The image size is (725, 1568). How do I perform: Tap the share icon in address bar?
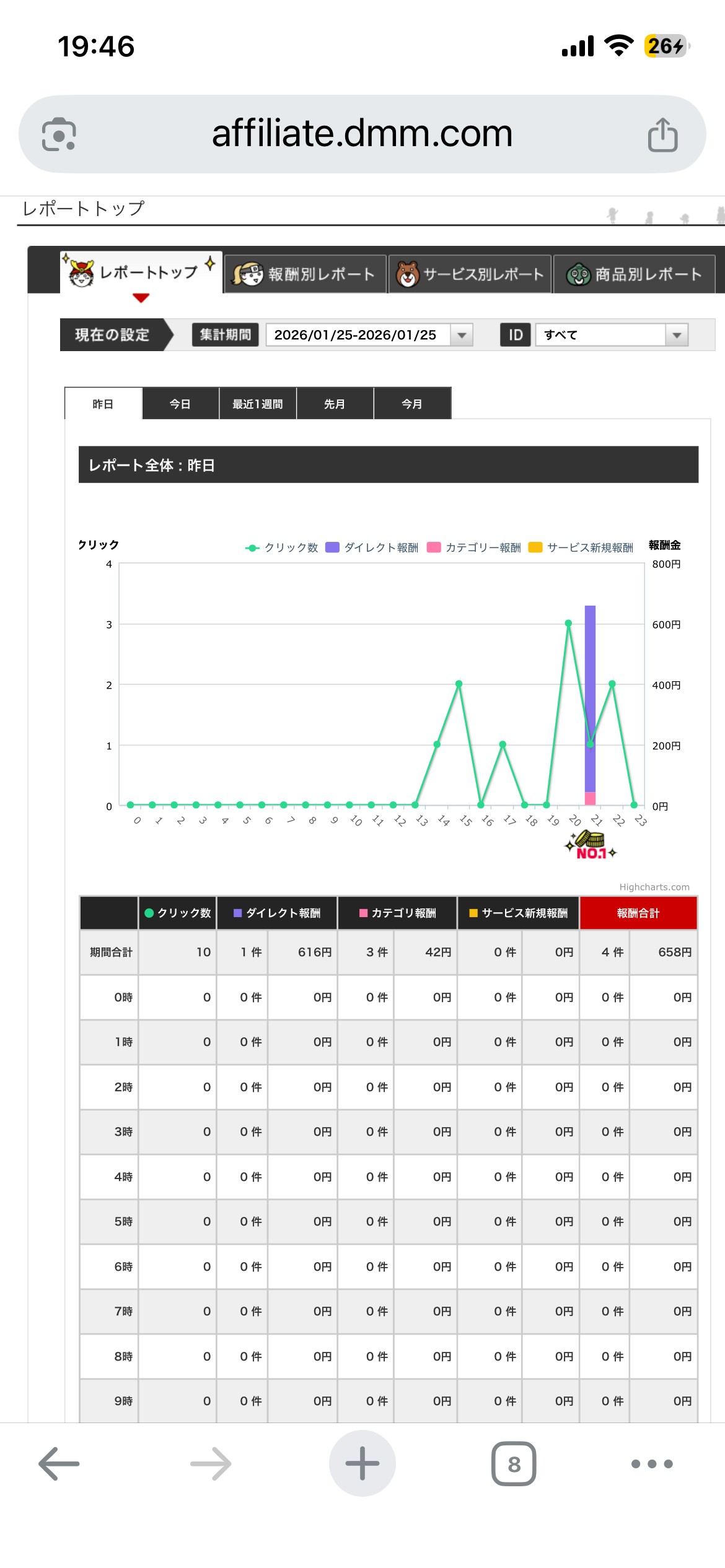[662, 134]
